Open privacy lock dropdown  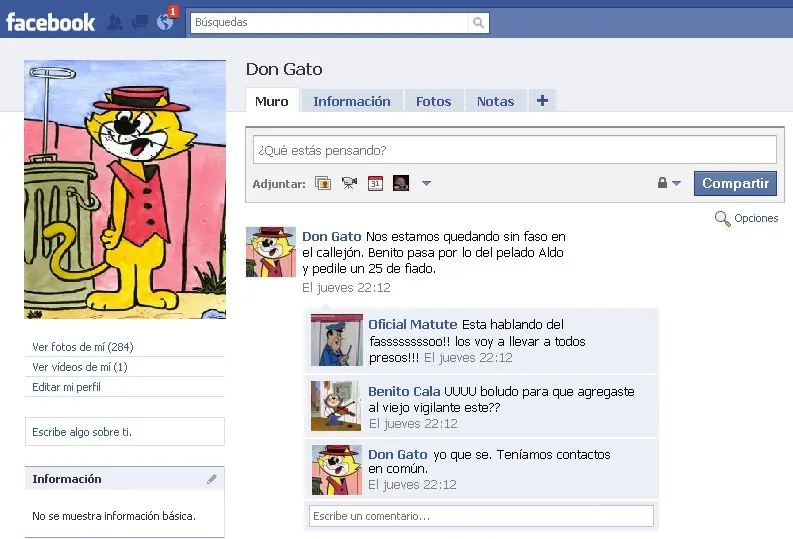tap(669, 183)
